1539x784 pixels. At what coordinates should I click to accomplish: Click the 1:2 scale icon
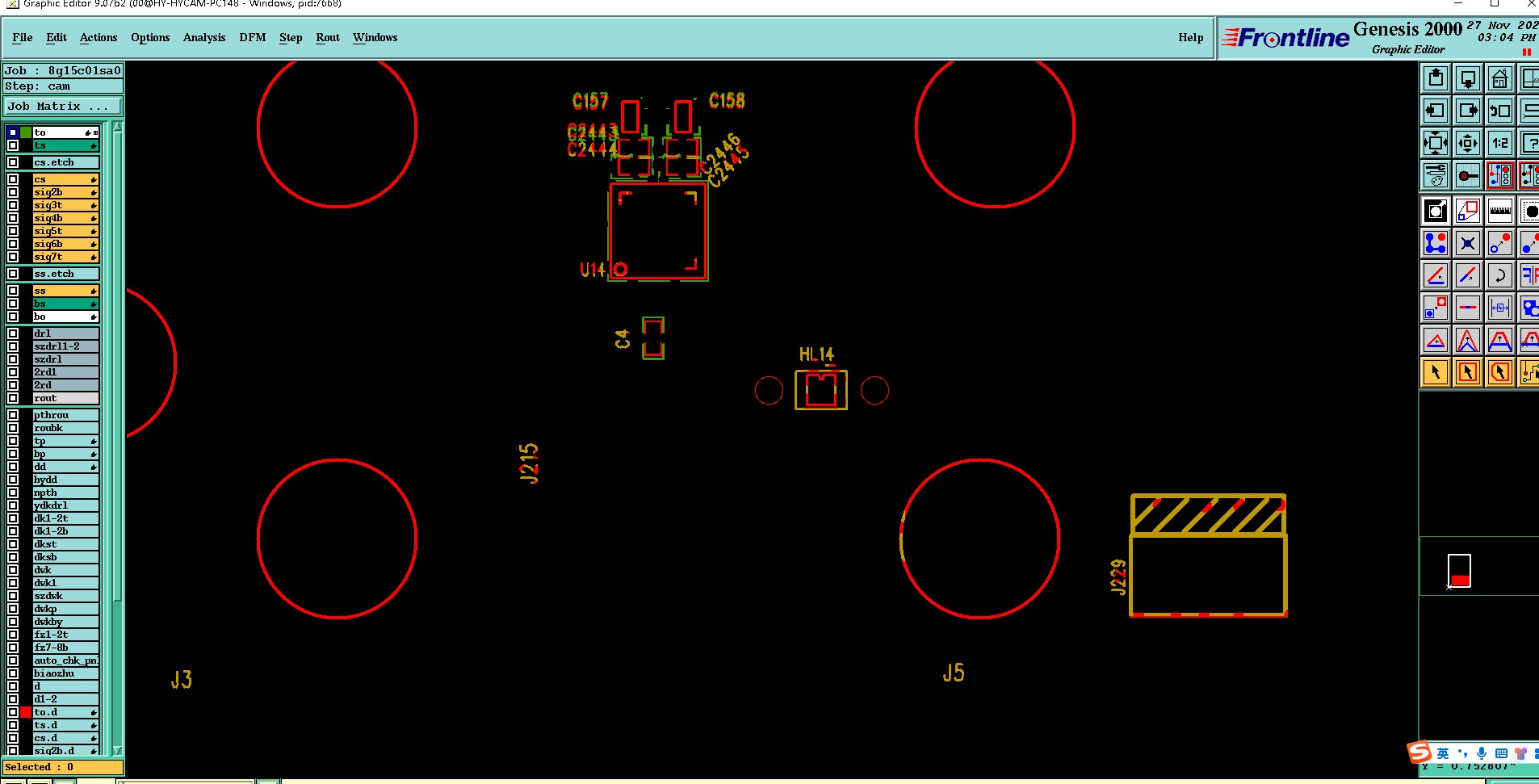(1500, 143)
